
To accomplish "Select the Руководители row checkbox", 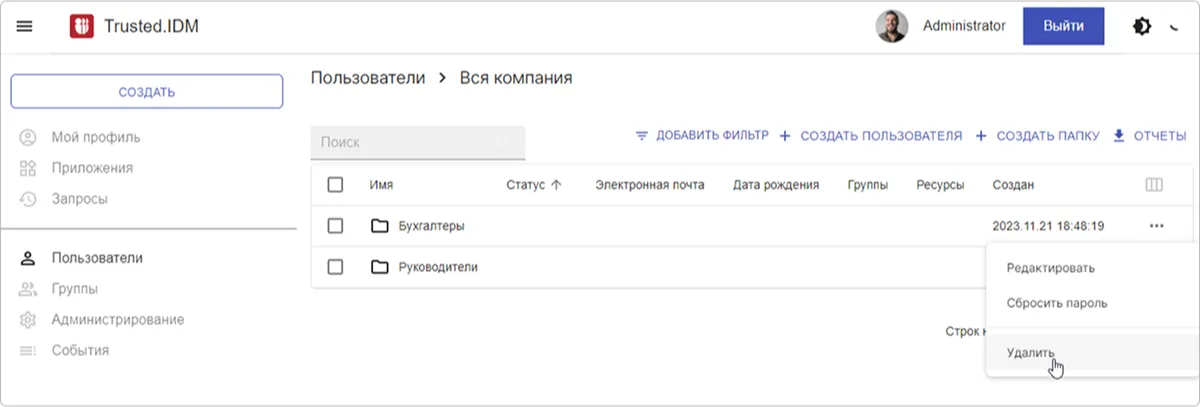I will [x=336, y=267].
